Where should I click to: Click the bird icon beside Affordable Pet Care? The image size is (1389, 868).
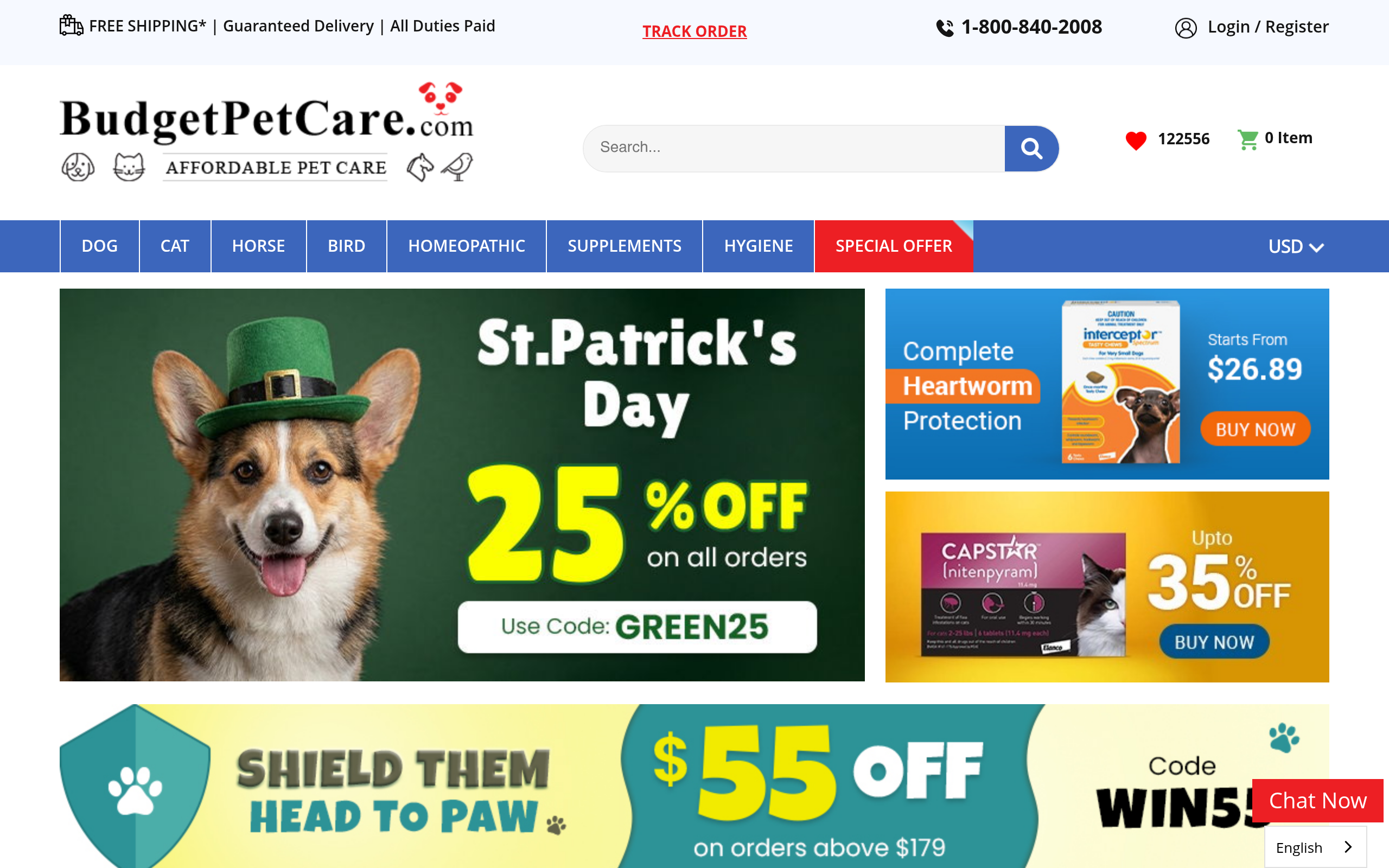pos(457,167)
